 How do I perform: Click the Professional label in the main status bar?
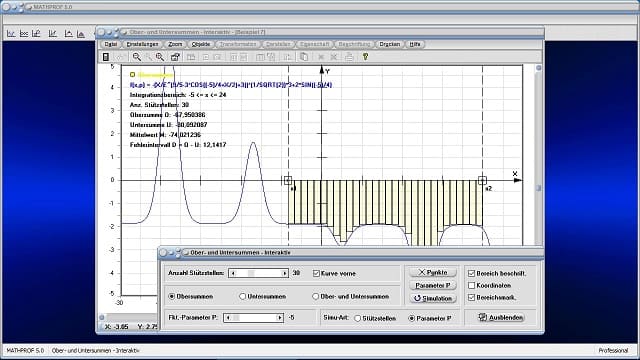coord(613,351)
